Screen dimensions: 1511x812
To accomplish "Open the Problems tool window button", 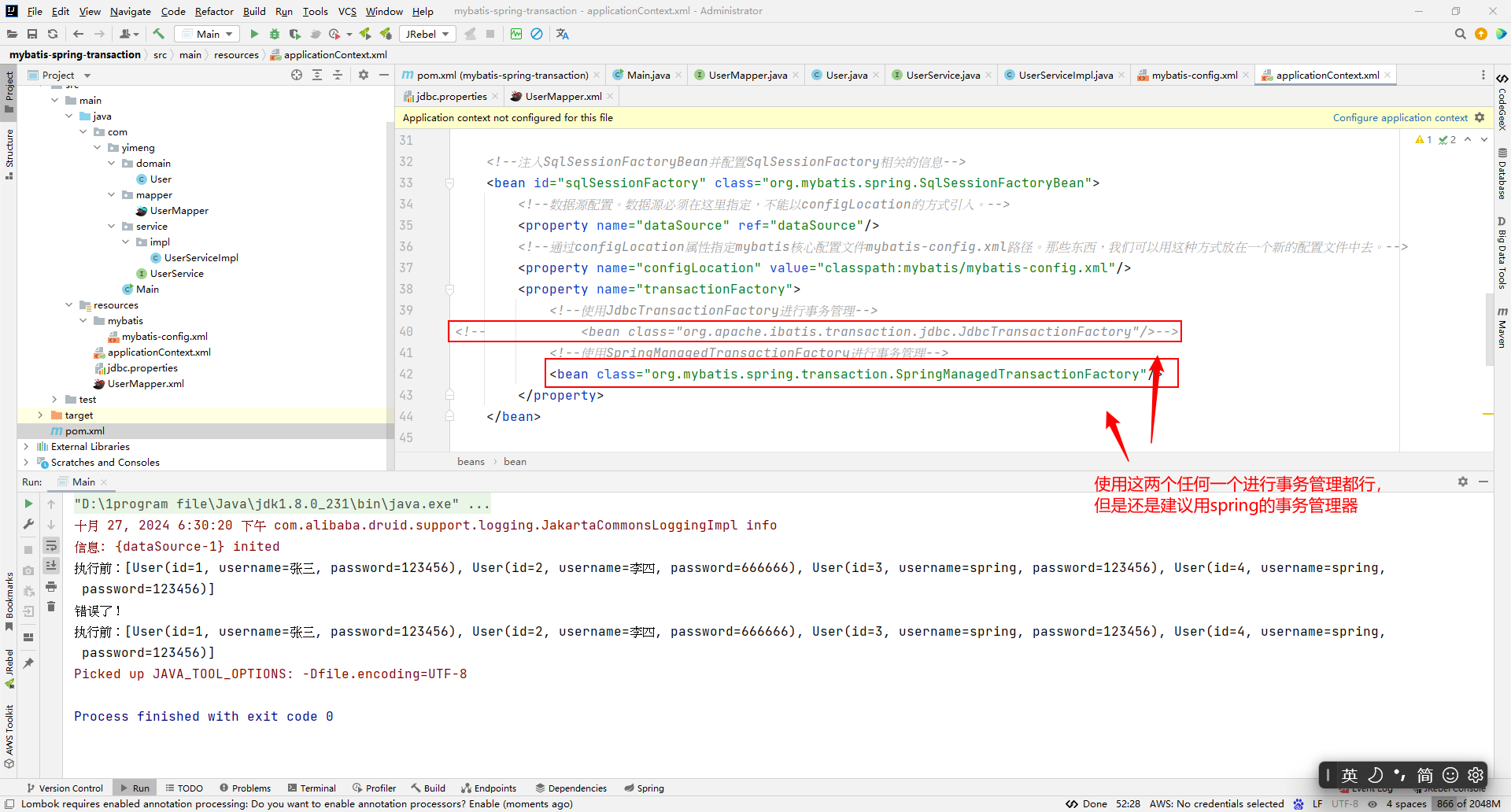I will [x=245, y=788].
